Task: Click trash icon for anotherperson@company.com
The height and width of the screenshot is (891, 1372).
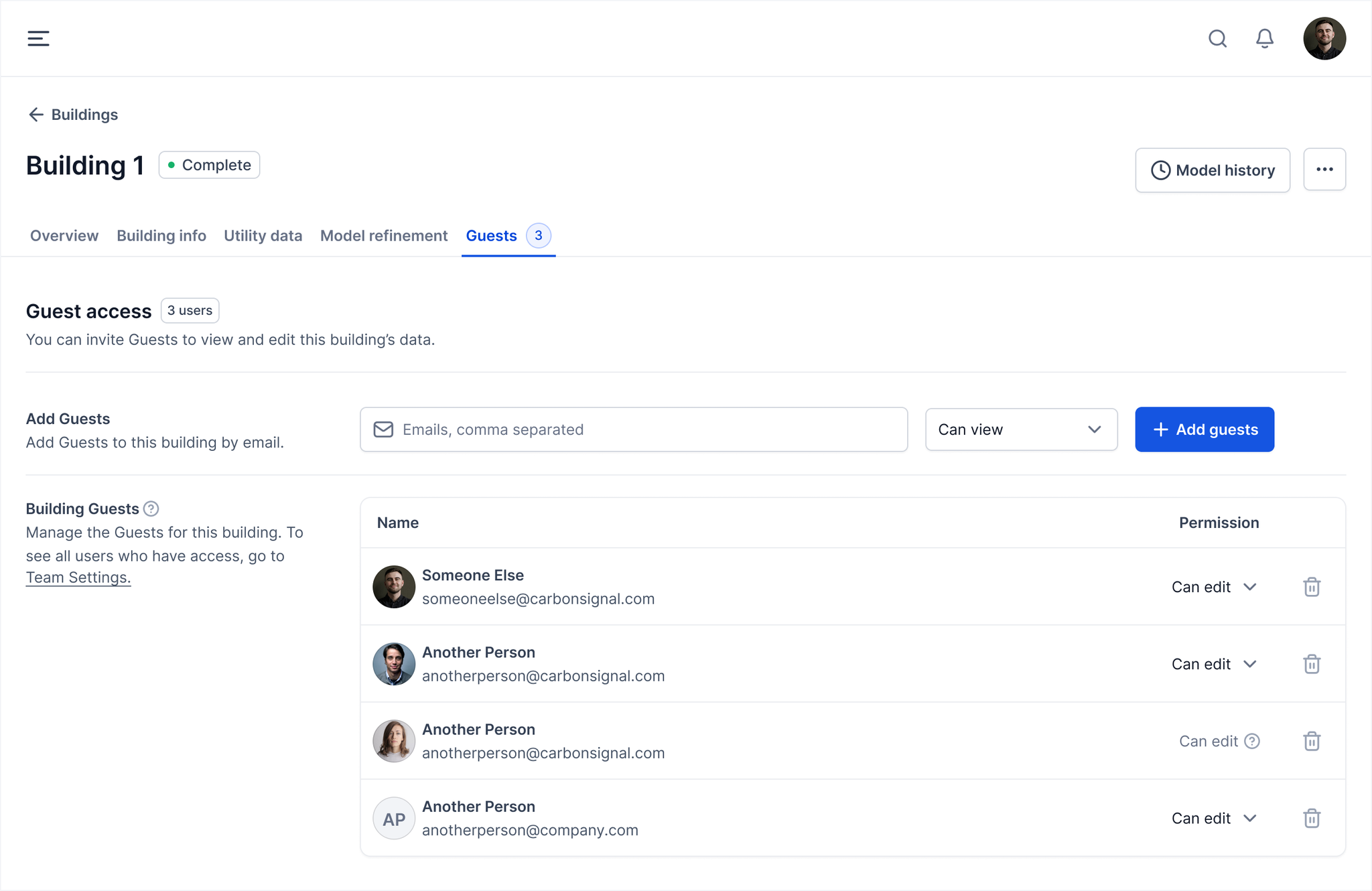Action: coord(1311,818)
